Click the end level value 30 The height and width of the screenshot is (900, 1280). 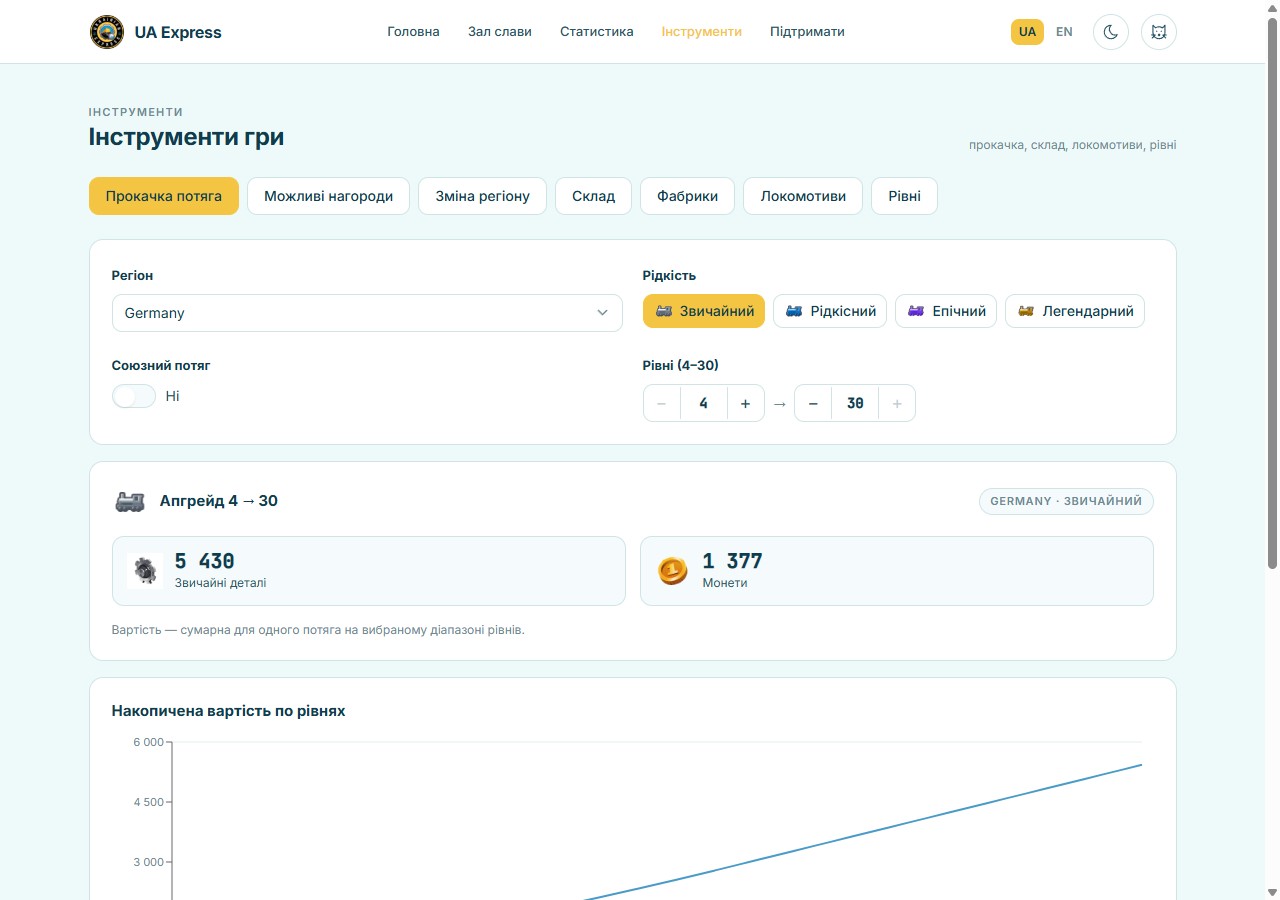855,403
